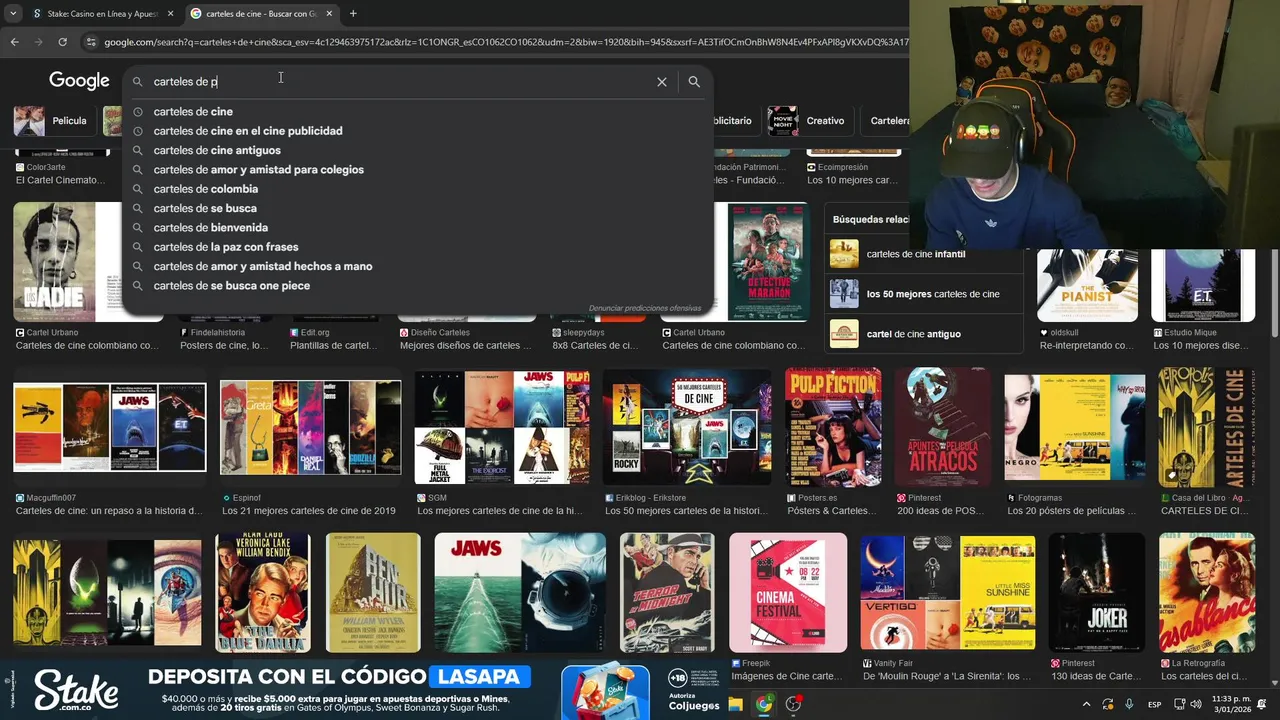Click the browser forward arrow

pos(38,42)
